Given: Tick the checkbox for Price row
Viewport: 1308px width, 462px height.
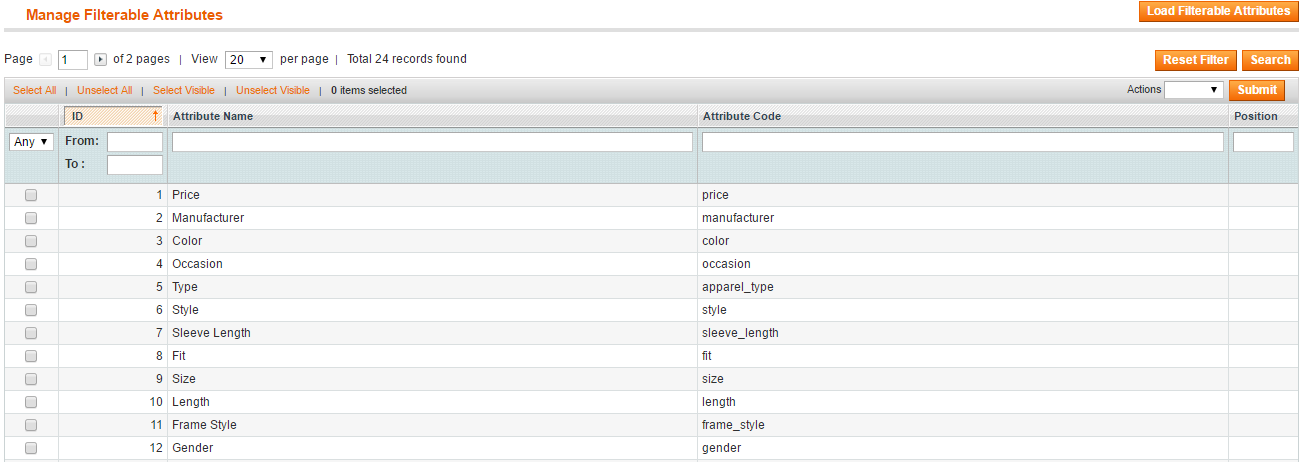Looking at the screenshot, I should click(31, 195).
